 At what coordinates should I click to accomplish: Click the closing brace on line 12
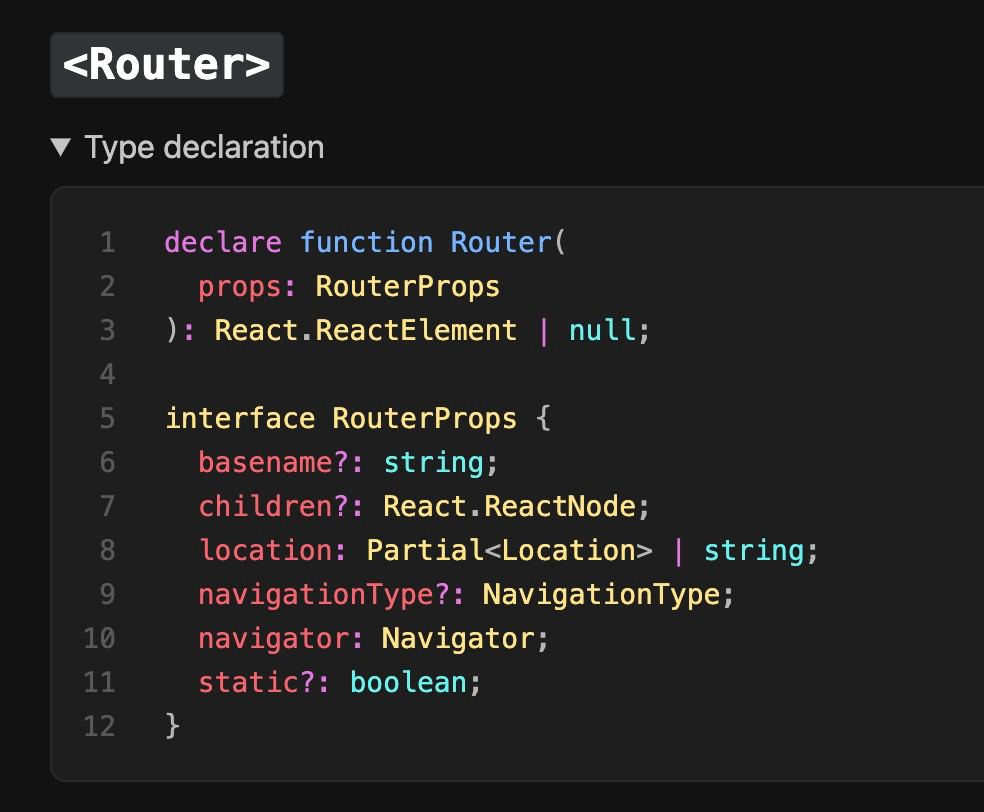(173, 726)
